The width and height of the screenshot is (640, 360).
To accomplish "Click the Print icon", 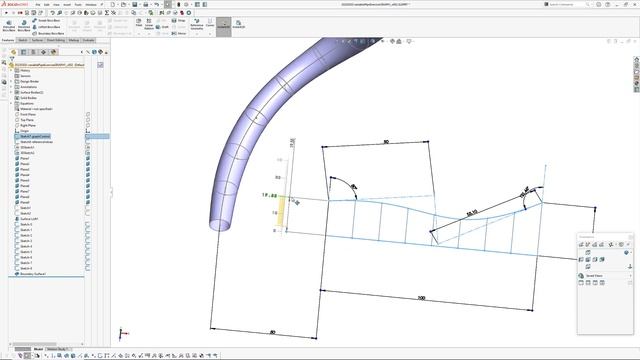I will (x=145, y=4).
